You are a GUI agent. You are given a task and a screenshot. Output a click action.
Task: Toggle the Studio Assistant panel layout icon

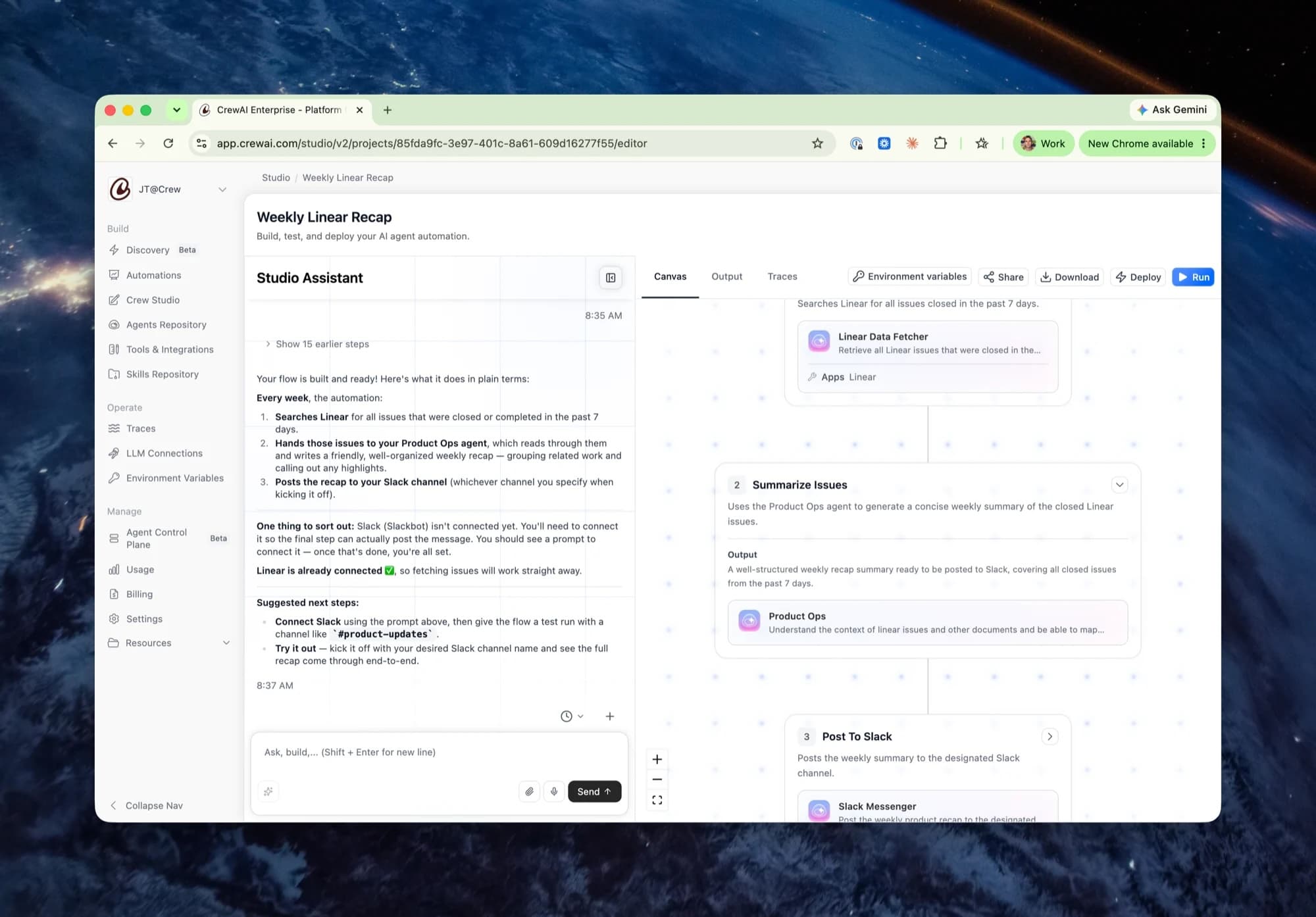[611, 278]
